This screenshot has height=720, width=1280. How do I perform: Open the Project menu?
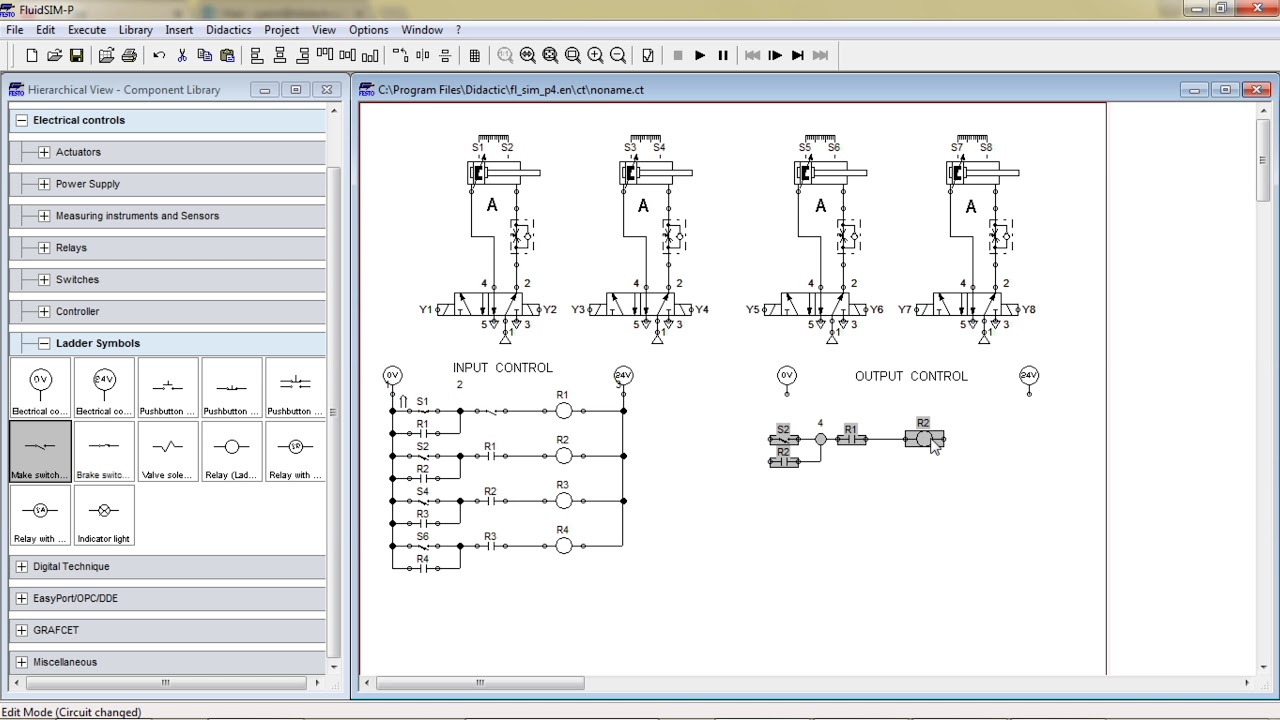(282, 30)
